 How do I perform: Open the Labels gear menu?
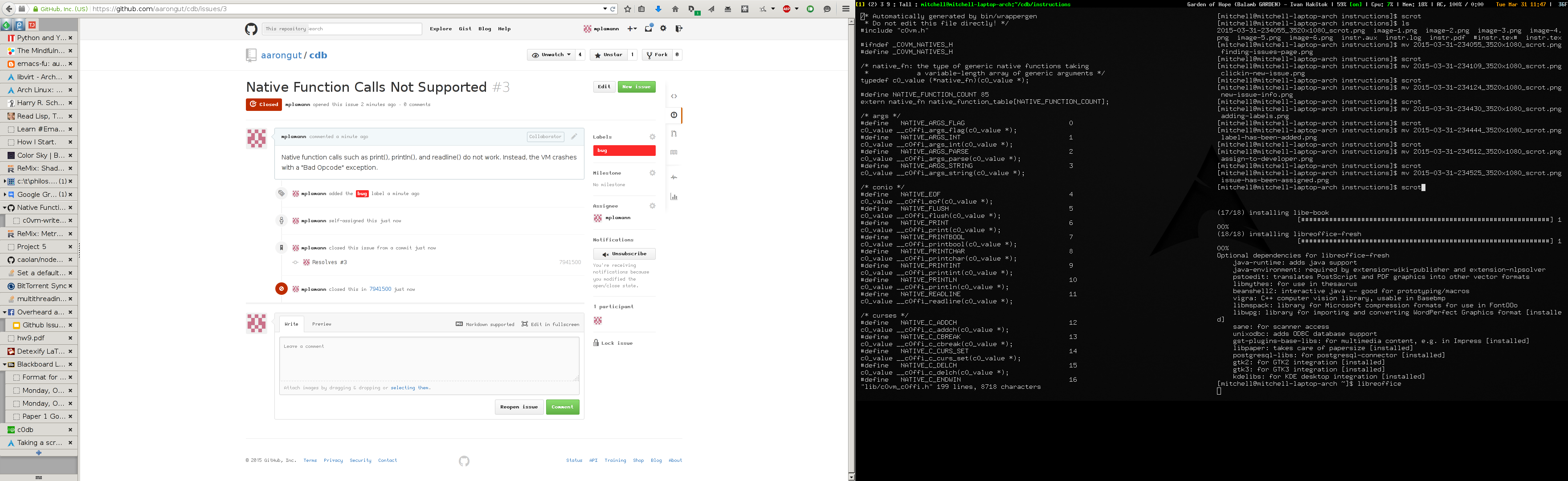pos(652,137)
